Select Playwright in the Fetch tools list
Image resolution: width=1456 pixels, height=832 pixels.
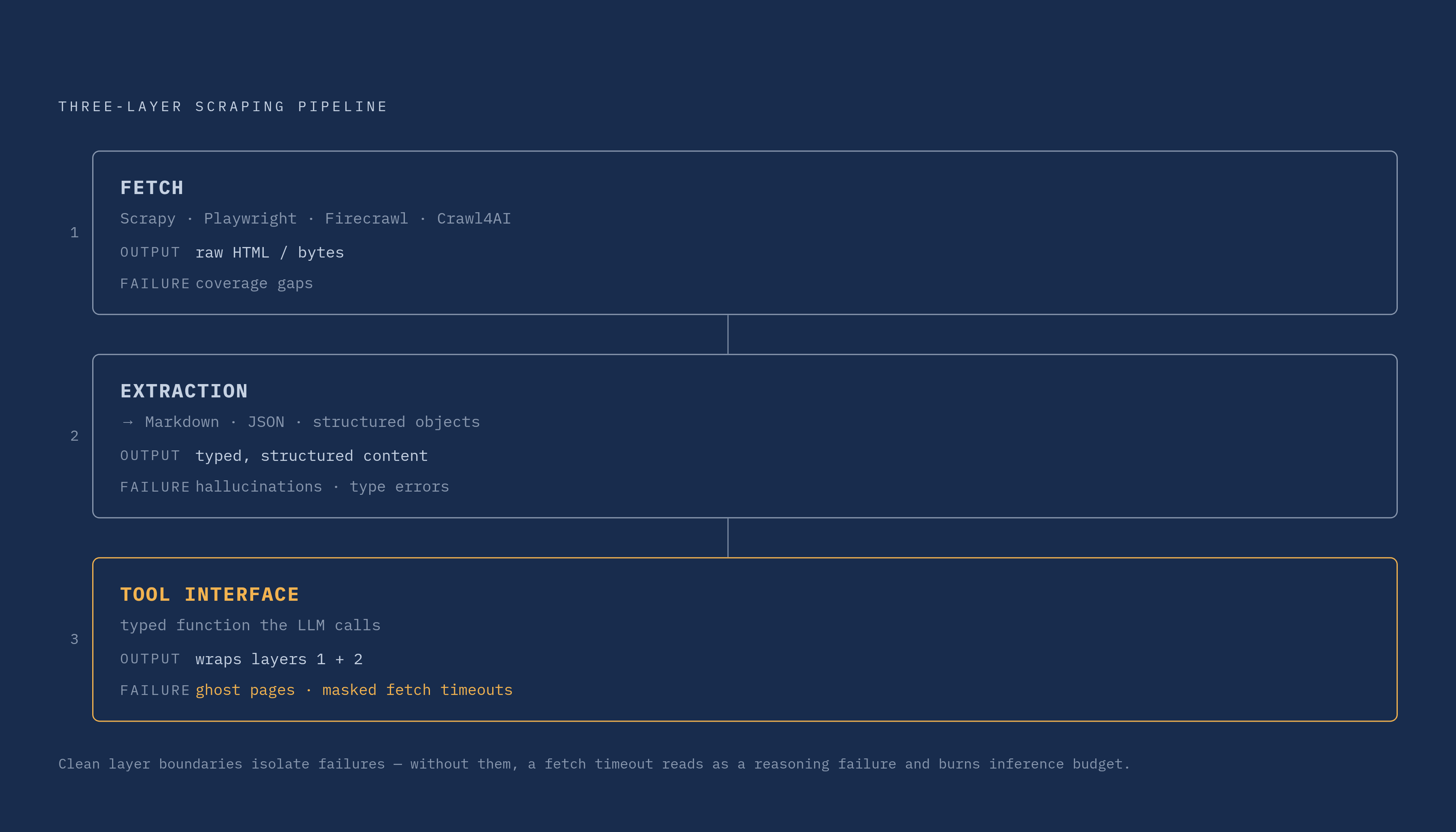click(x=250, y=219)
